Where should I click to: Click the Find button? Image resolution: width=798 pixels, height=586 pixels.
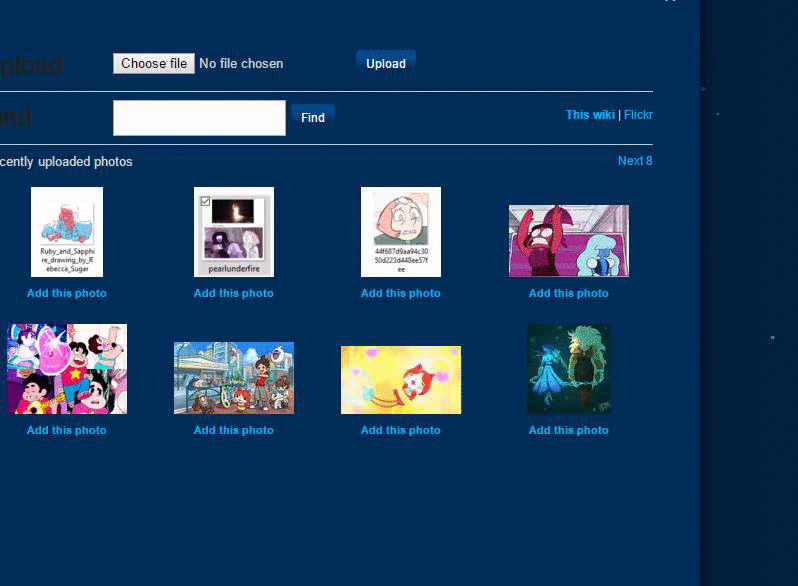coord(312,118)
